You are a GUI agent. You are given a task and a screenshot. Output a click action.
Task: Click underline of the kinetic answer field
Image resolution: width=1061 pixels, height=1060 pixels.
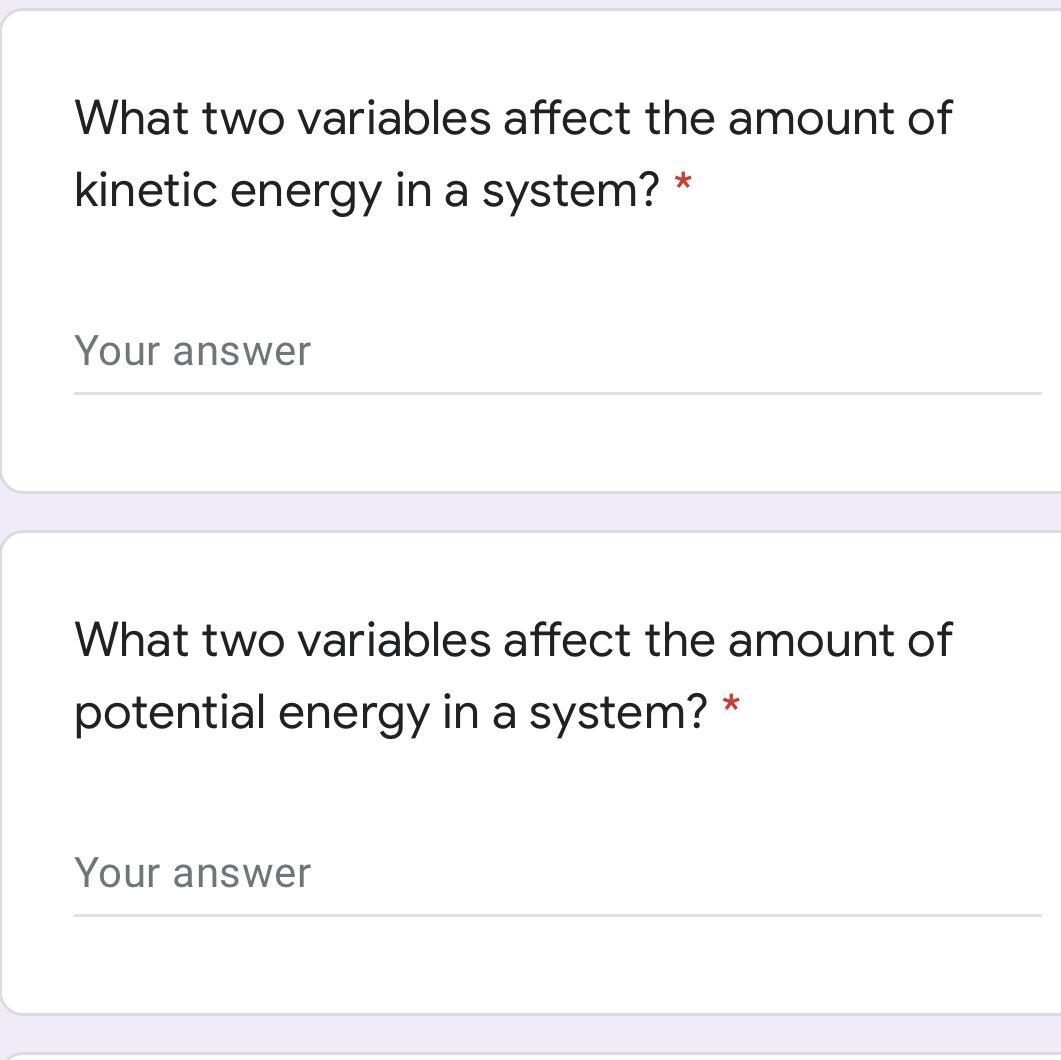pyautogui.click(x=558, y=393)
